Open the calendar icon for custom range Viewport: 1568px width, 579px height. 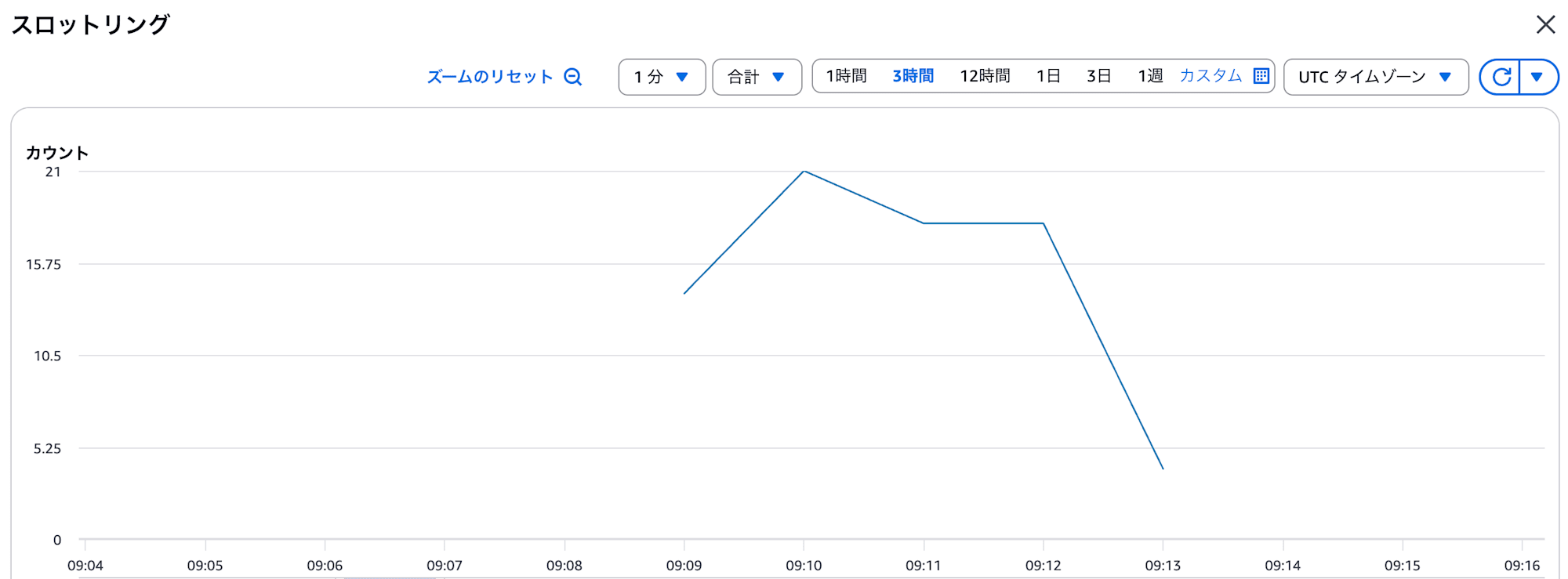click(x=1261, y=76)
